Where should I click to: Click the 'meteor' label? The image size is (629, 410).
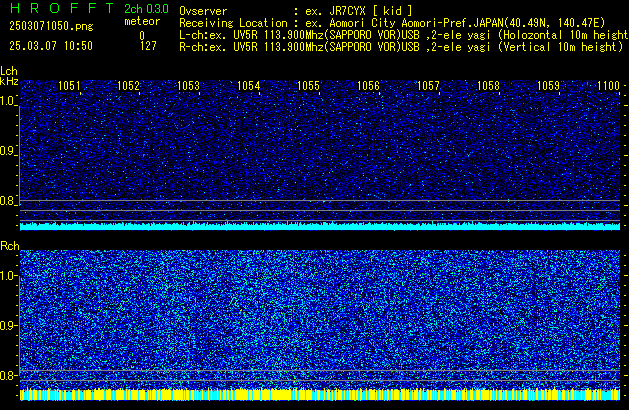pyautogui.click(x=142, y=21)
